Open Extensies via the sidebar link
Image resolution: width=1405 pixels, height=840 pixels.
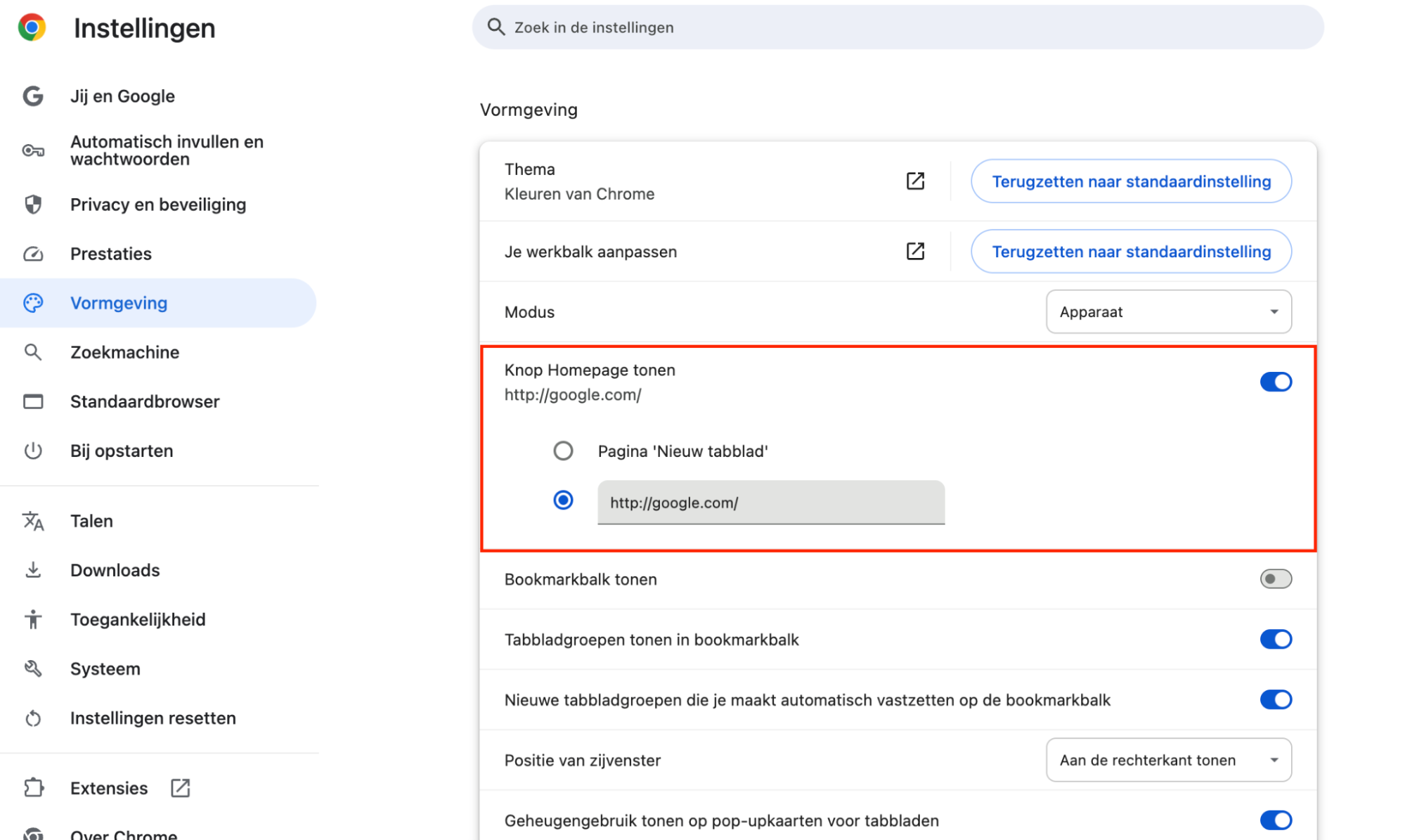pyautogui.click(x=108, y=788)
